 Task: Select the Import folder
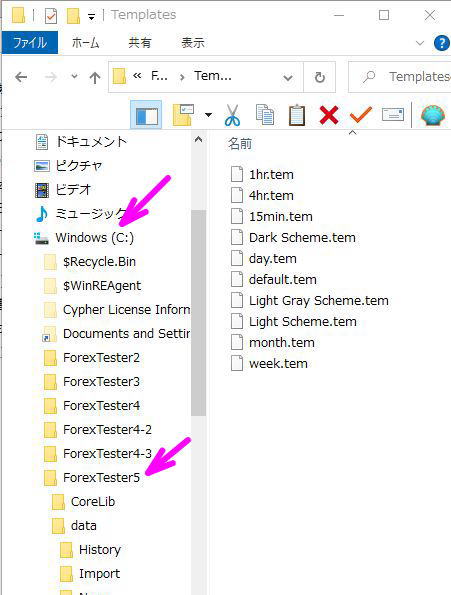(99, 573)
